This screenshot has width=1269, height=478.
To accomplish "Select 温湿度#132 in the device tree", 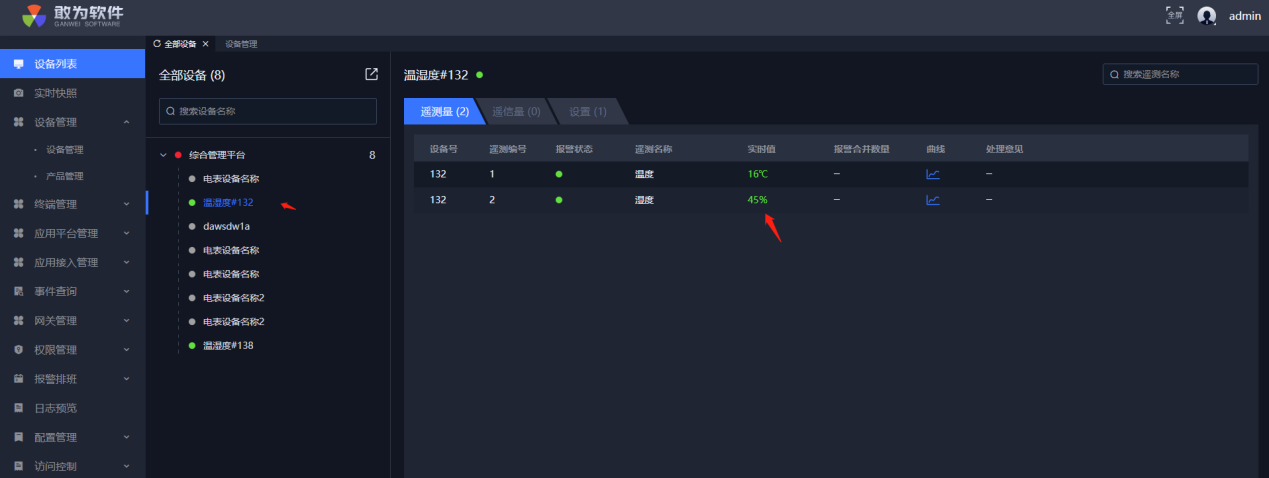I will [x=228, y=202].
